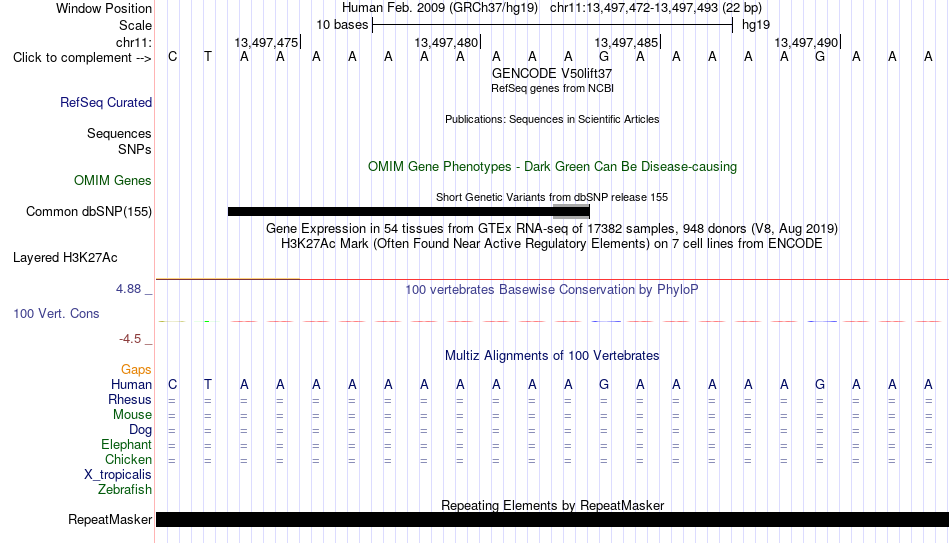Click the black RepeatMasker element bar
Viewport: 950px width, 543px height.
552,519
